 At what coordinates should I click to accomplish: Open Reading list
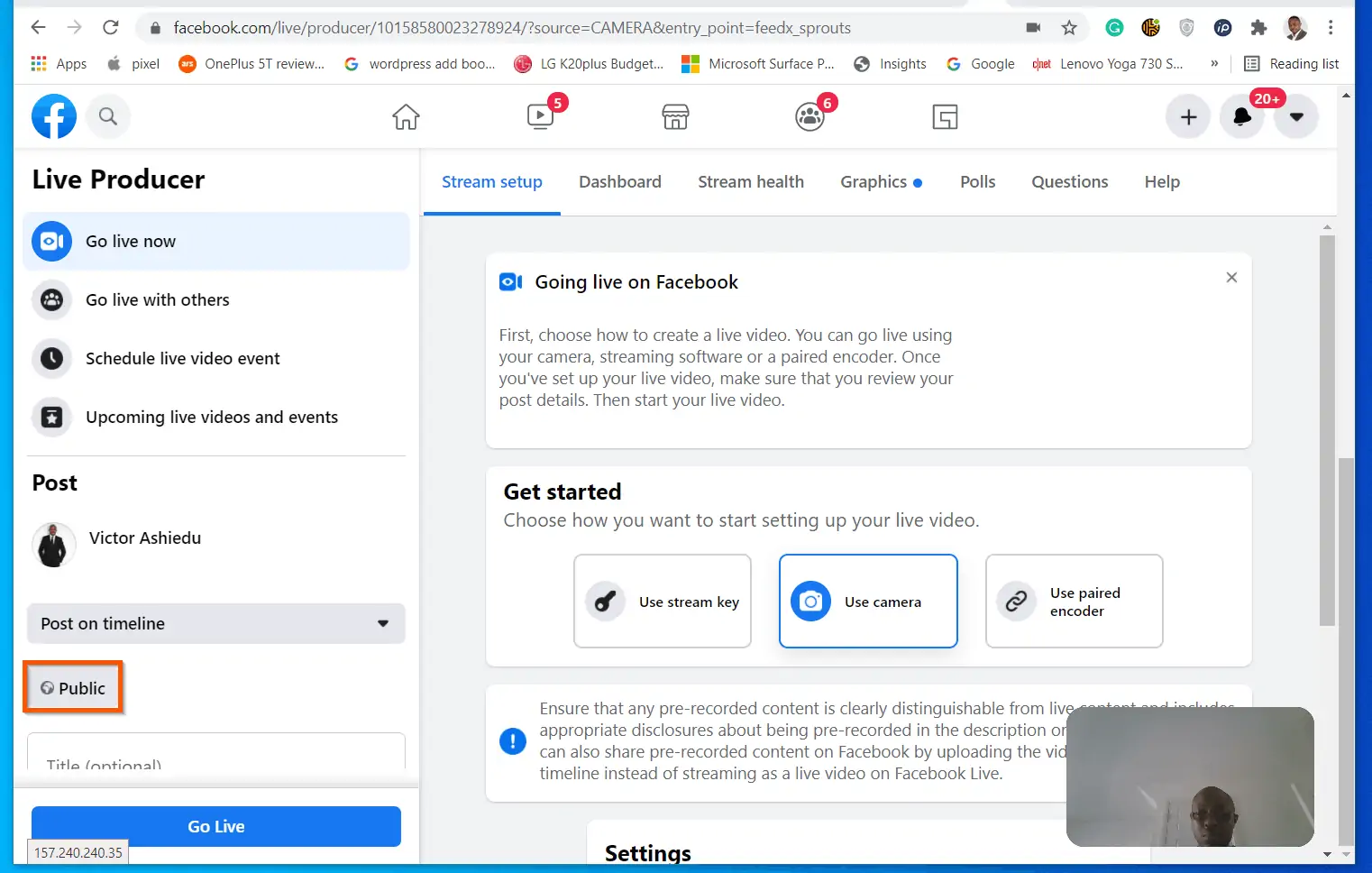(1292, 64)
